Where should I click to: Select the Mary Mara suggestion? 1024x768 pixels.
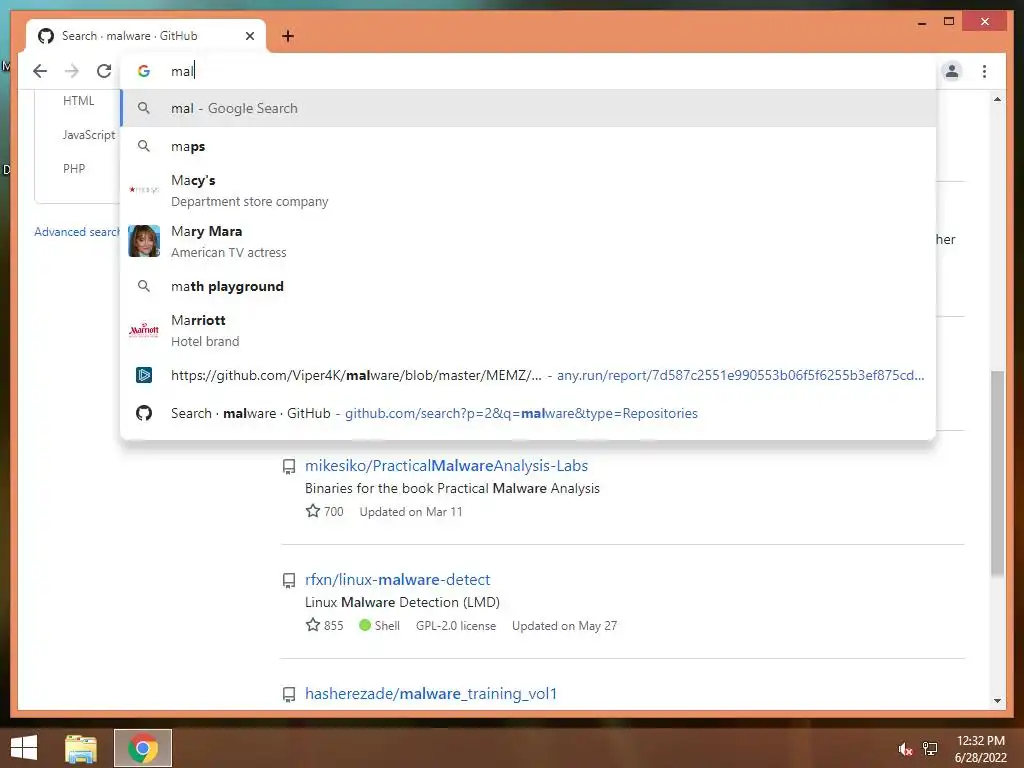528,241
